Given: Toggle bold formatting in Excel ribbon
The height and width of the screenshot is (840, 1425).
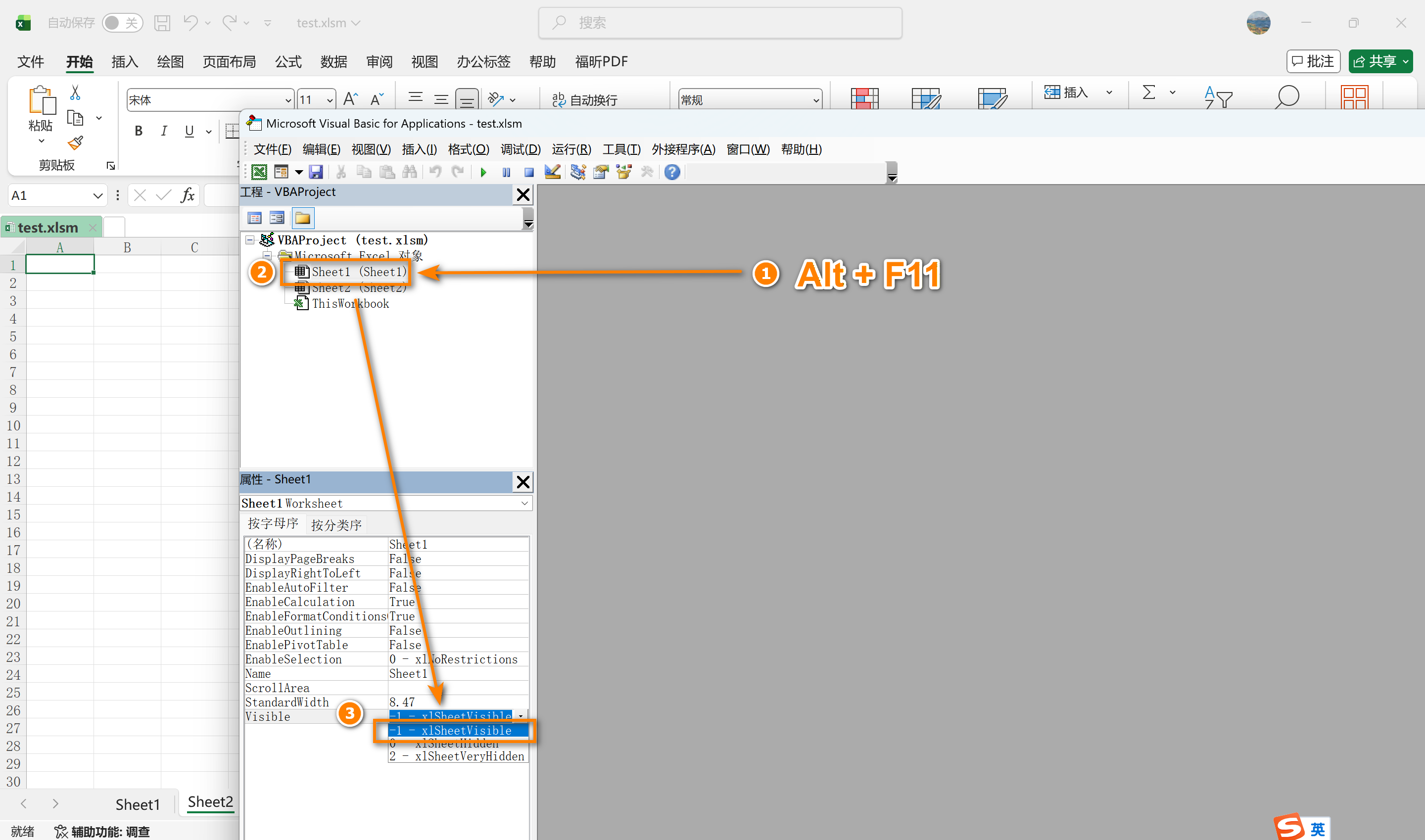Looking at the screenshot, I should 138,131.
